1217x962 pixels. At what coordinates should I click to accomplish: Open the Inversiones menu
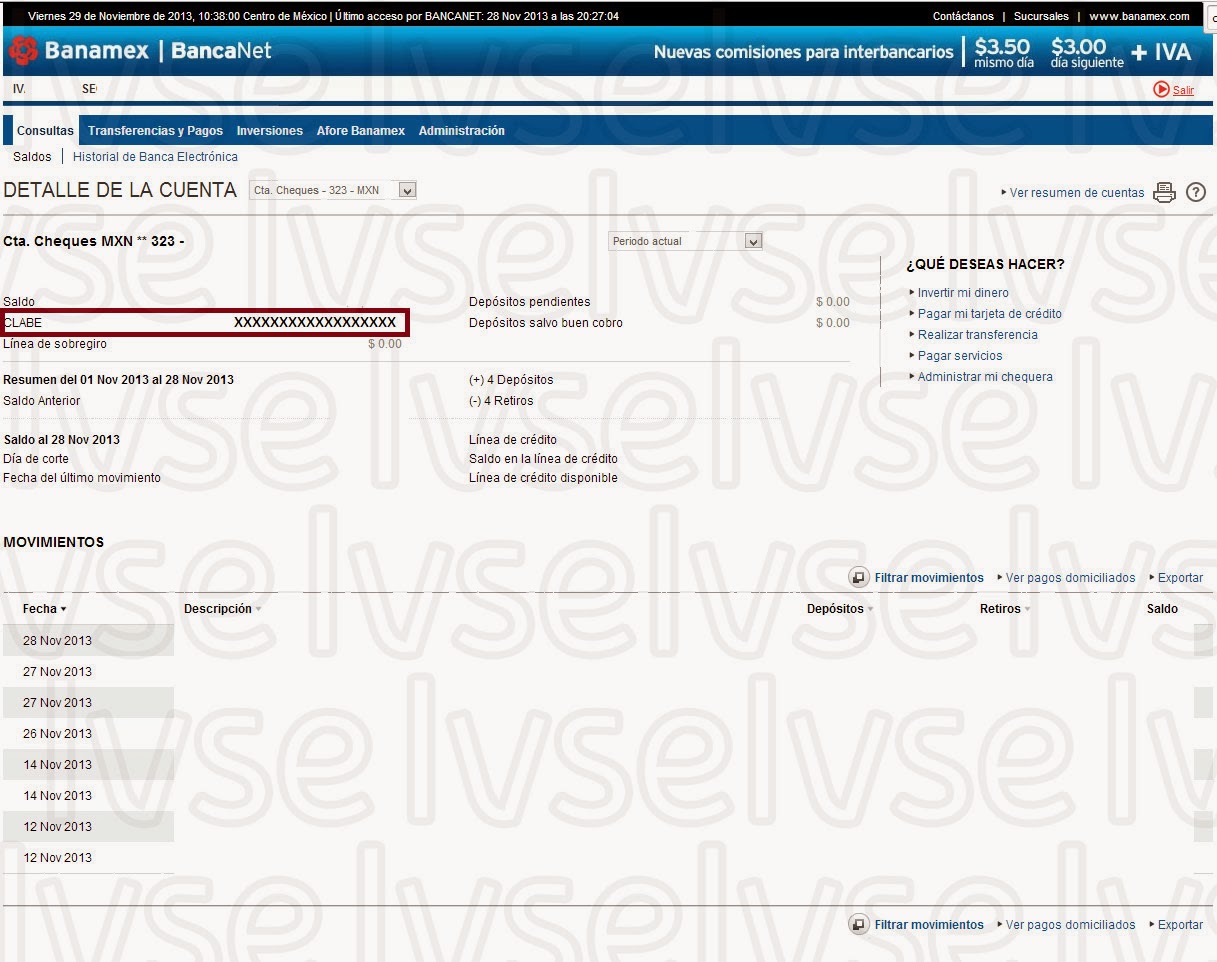coord(269,131)
